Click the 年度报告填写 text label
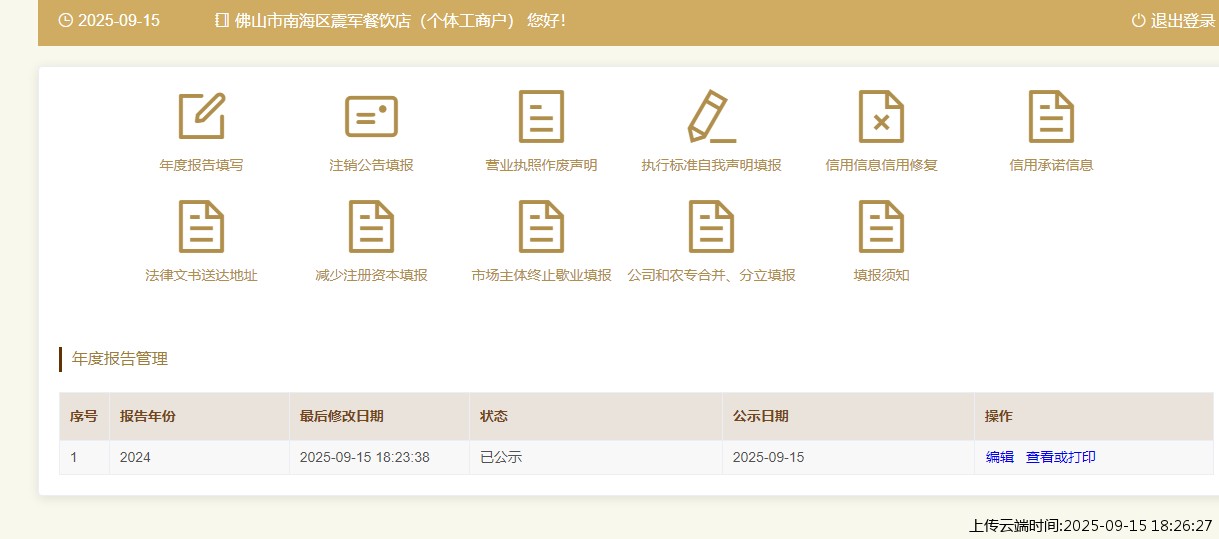The height and width of the screenshot is (539, 1219). coord(201,165)
